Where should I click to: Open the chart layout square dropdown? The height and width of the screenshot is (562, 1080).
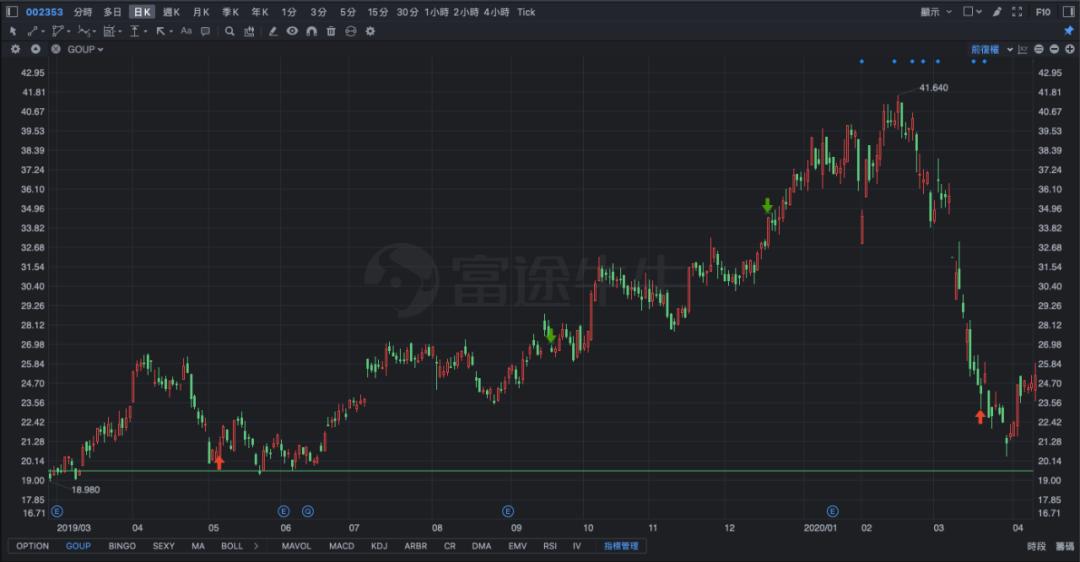pos(972,12)
